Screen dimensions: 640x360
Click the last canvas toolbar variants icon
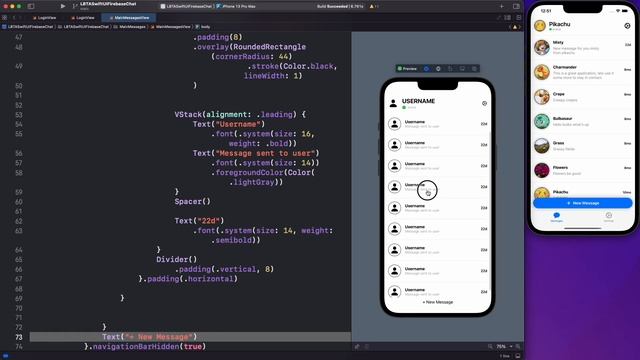coord(474,69)
